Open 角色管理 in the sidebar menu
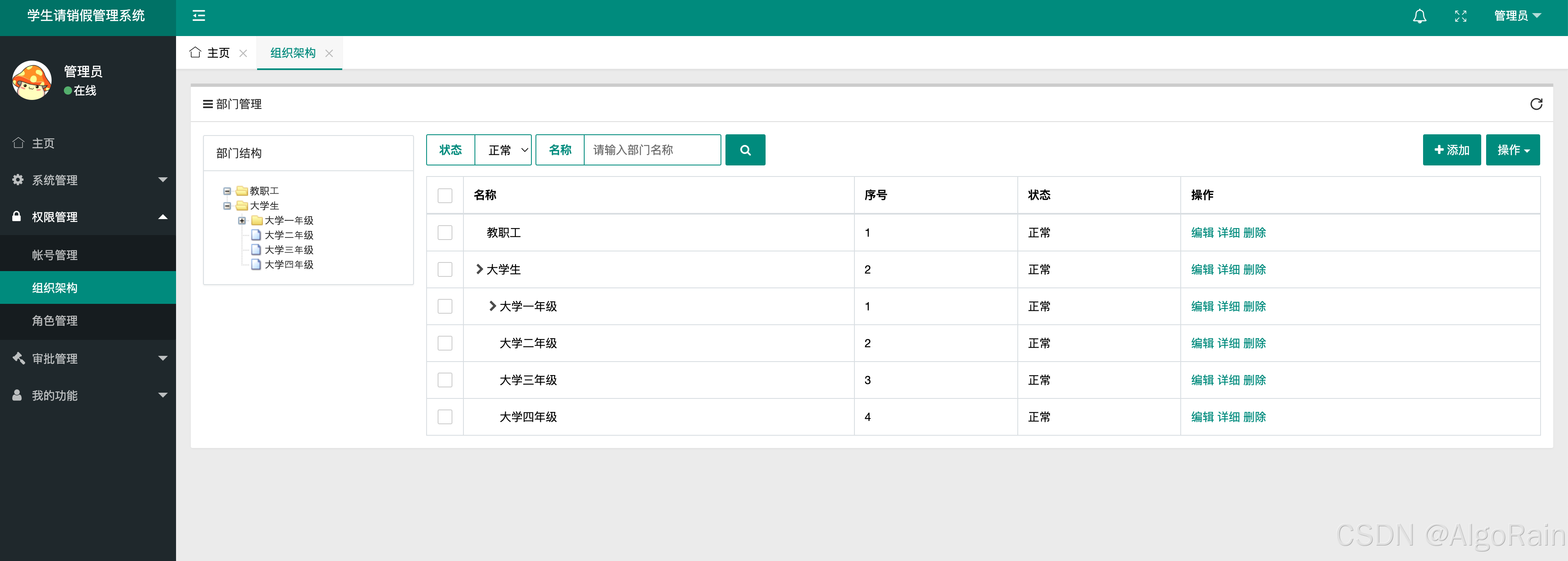The image size is (1568, 561). point(55,321)
